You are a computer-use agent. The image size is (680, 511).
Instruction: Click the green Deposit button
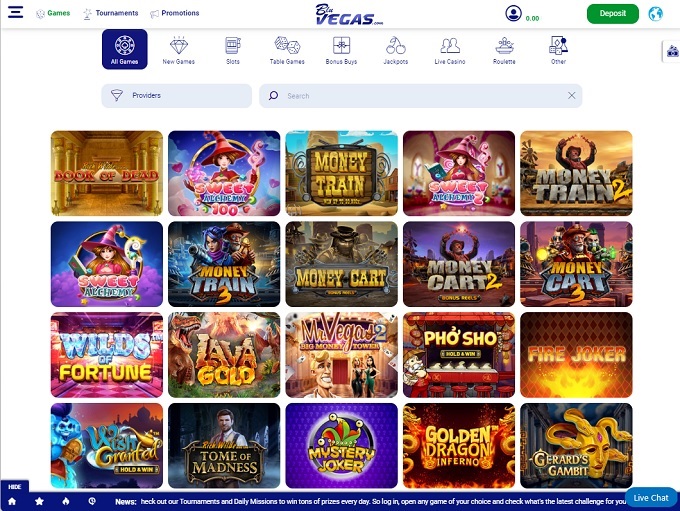612,13
